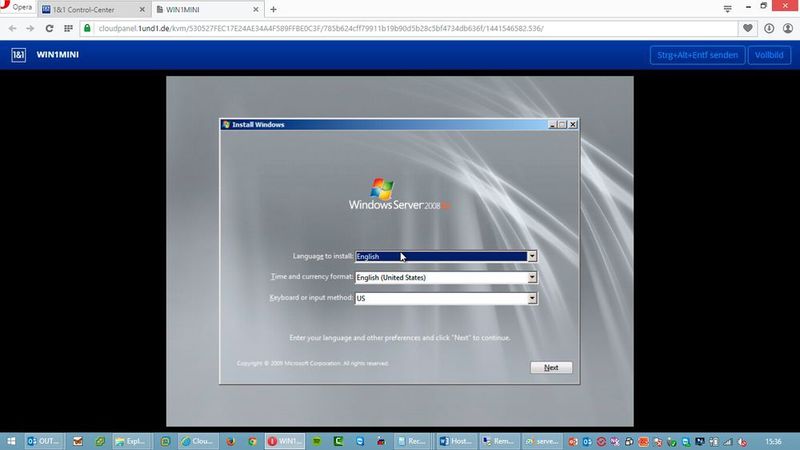Switch to the 1&1 Control-Center tab
This screenshot has width=800, height=450.
click(93, 9)
